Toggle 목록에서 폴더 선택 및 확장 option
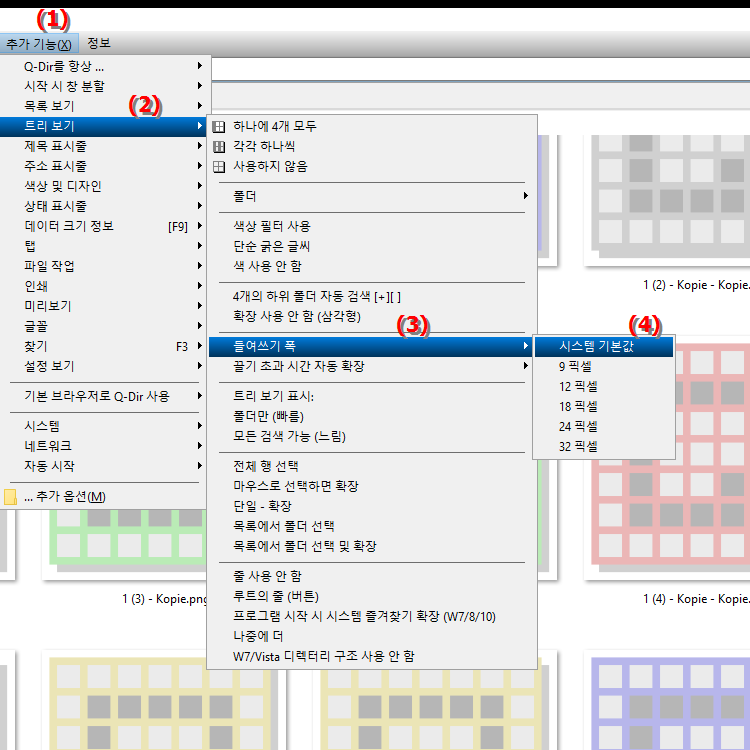 pos(372,546)
